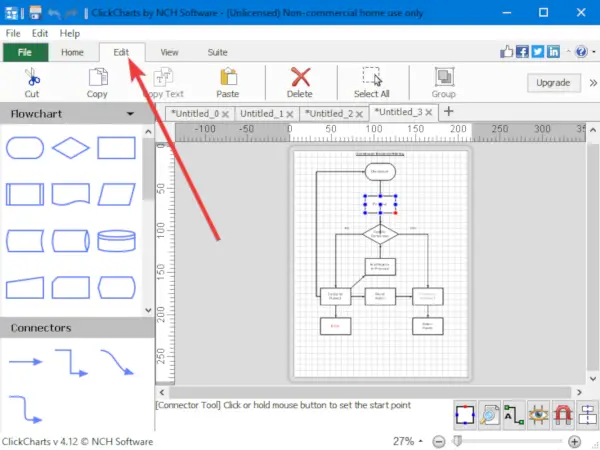
Task: Open the help icon dropdown arrow
Action: (594, 52)
